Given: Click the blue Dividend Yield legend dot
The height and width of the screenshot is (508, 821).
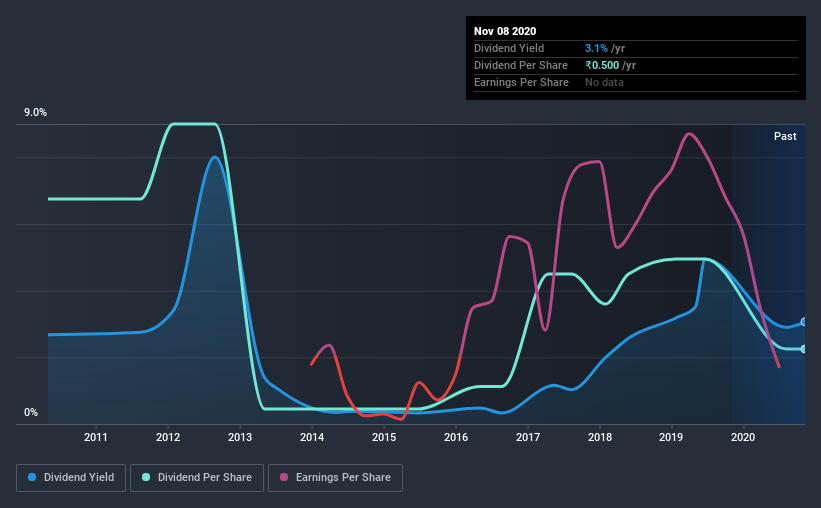Looking at the screenshot, I should point(32,477).
